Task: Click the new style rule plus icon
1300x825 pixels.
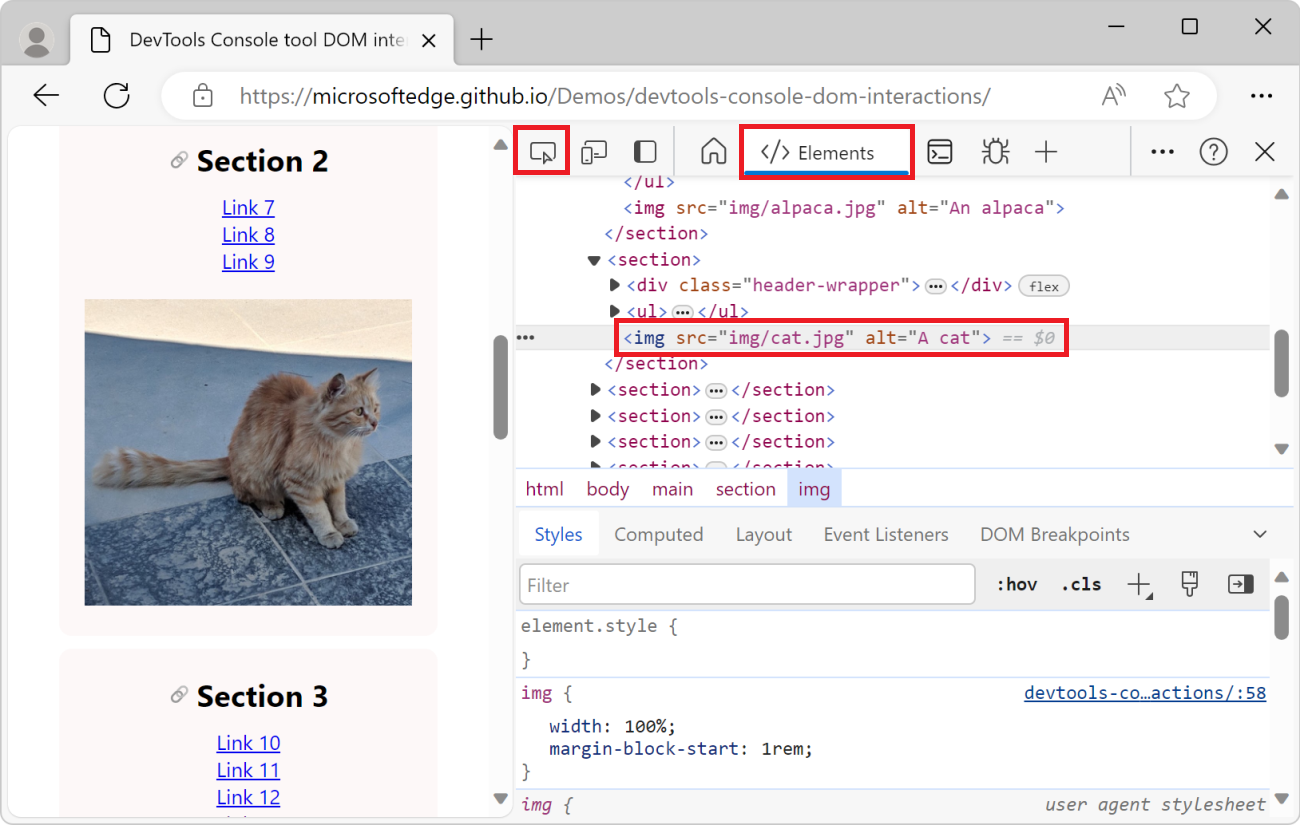Action: coord(1138,584)
